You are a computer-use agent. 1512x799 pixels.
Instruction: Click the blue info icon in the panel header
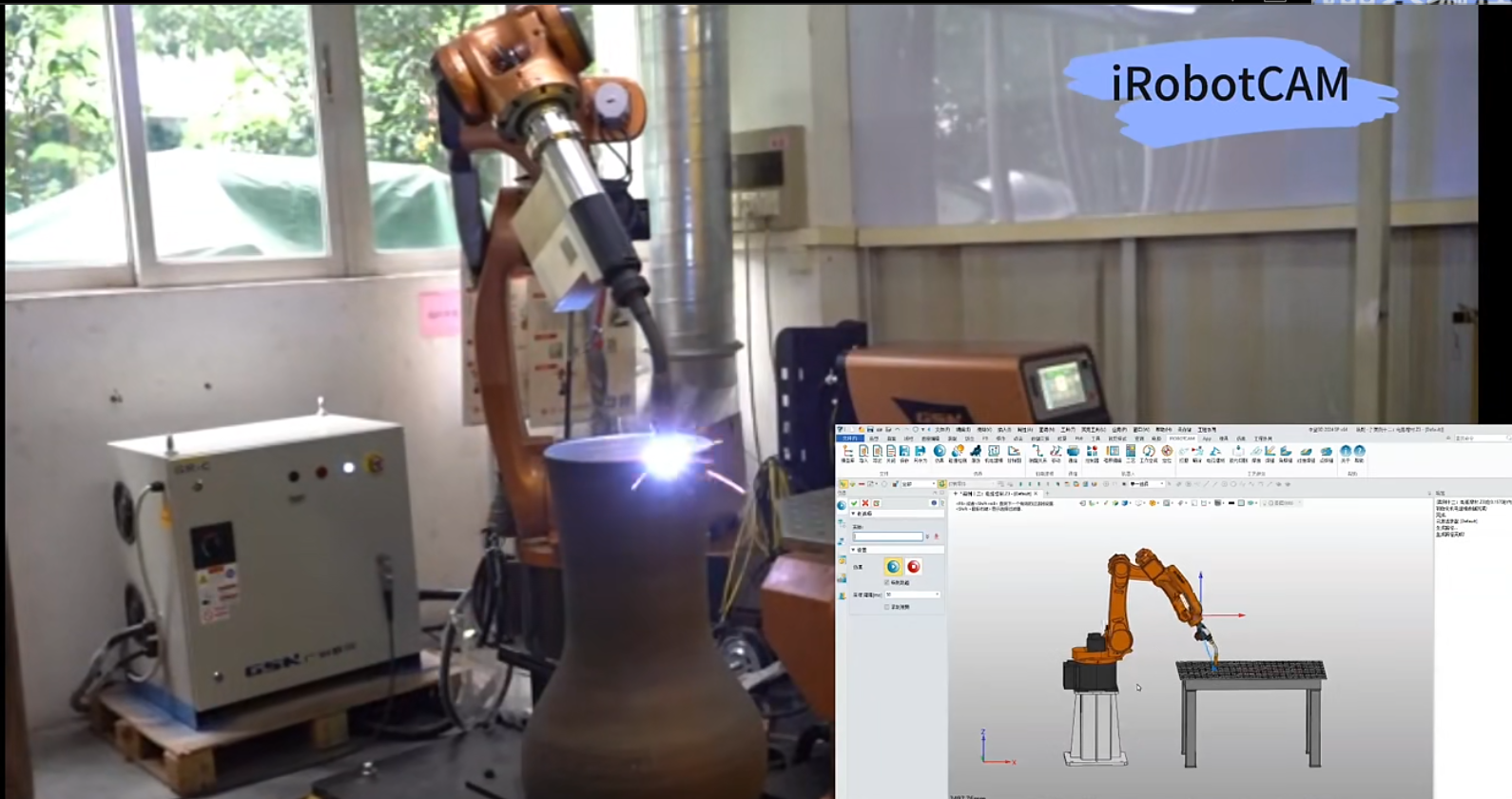(934, 503)
